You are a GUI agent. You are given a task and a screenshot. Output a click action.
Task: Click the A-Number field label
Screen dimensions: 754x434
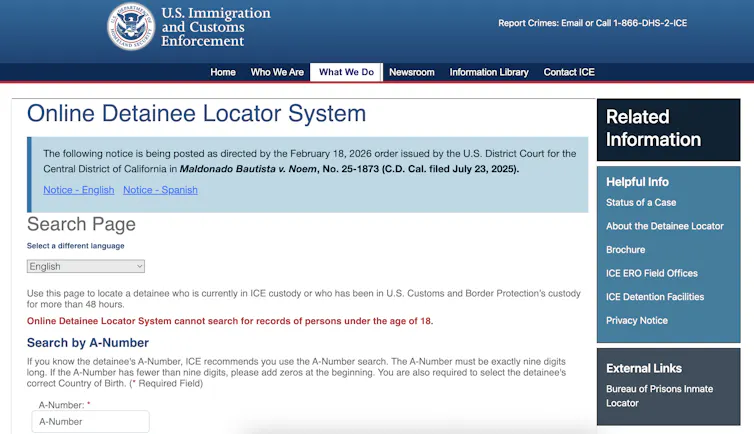62,405
